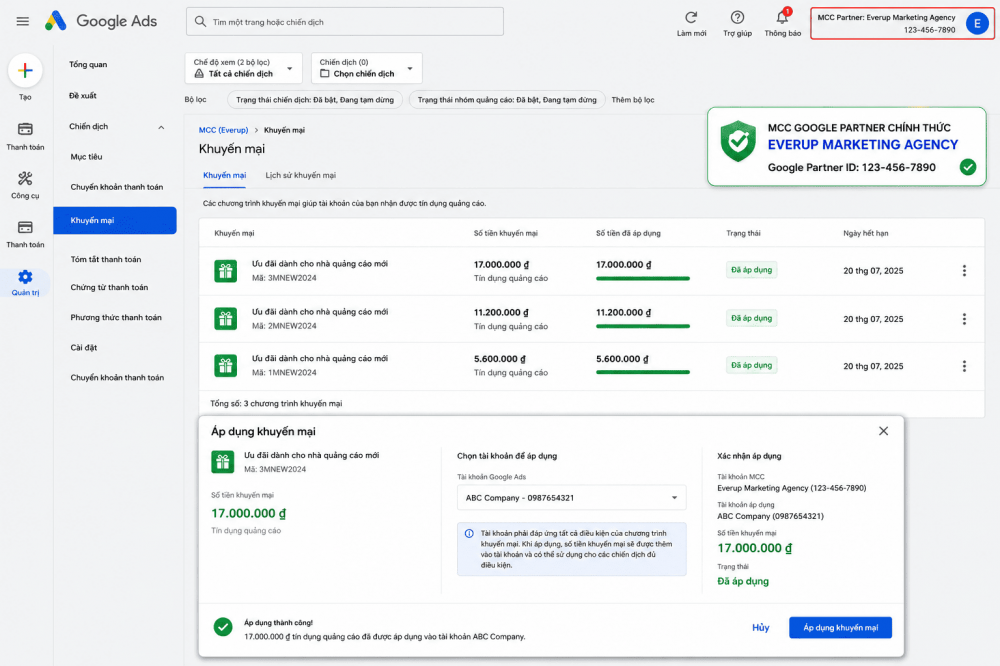The image size is (1000, 666).
Task: Click the Làm mới refresh icon
Action: pyautogui.click(x=691, y=17)
